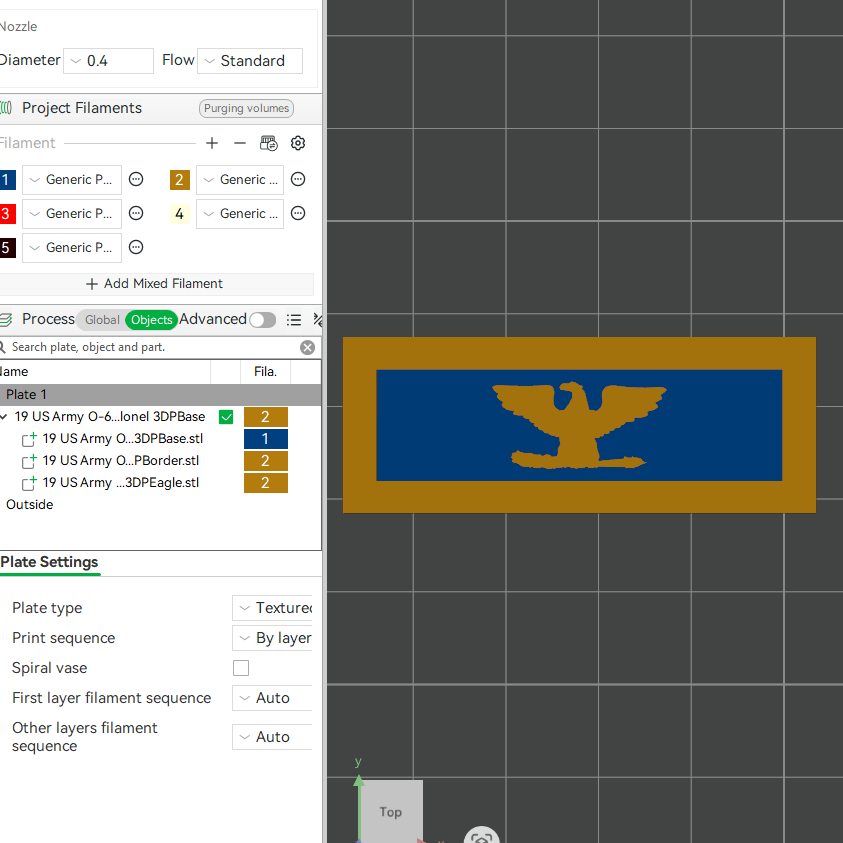Change filament for 3DPBase parent object

point(266,417)
